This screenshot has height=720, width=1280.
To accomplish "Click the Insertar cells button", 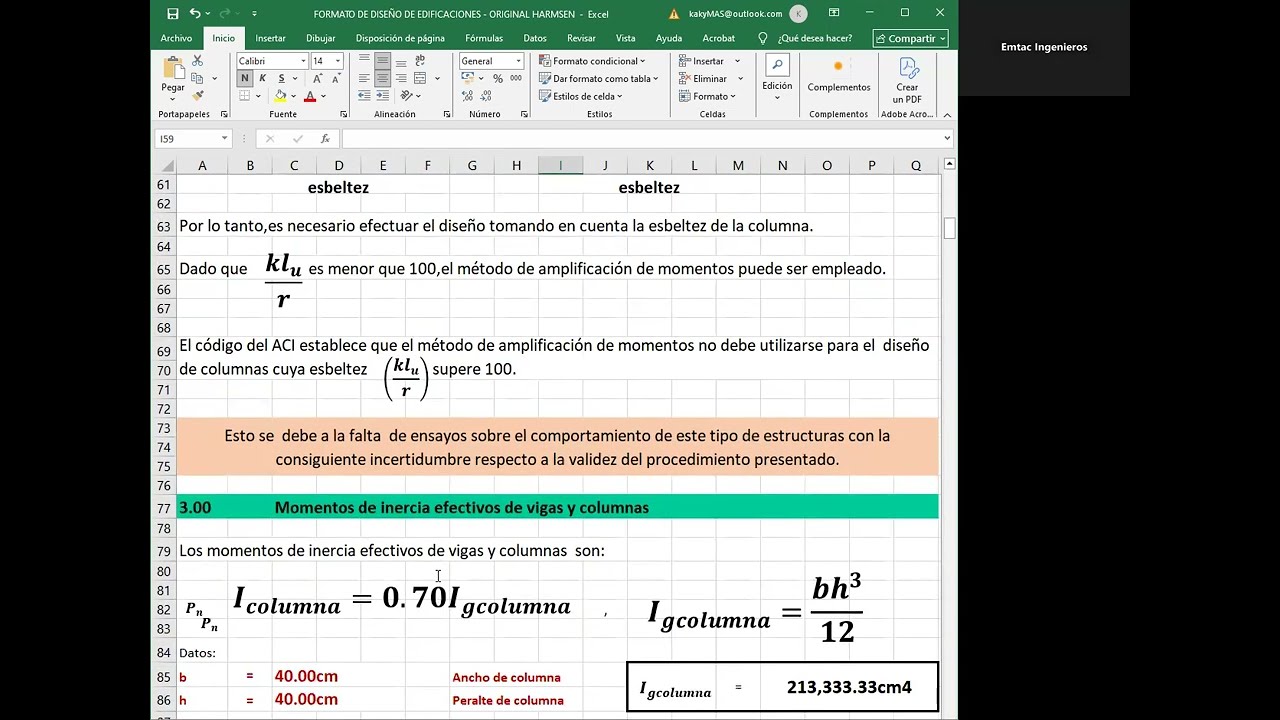I will pyautogui.click(x=709, y=61).
